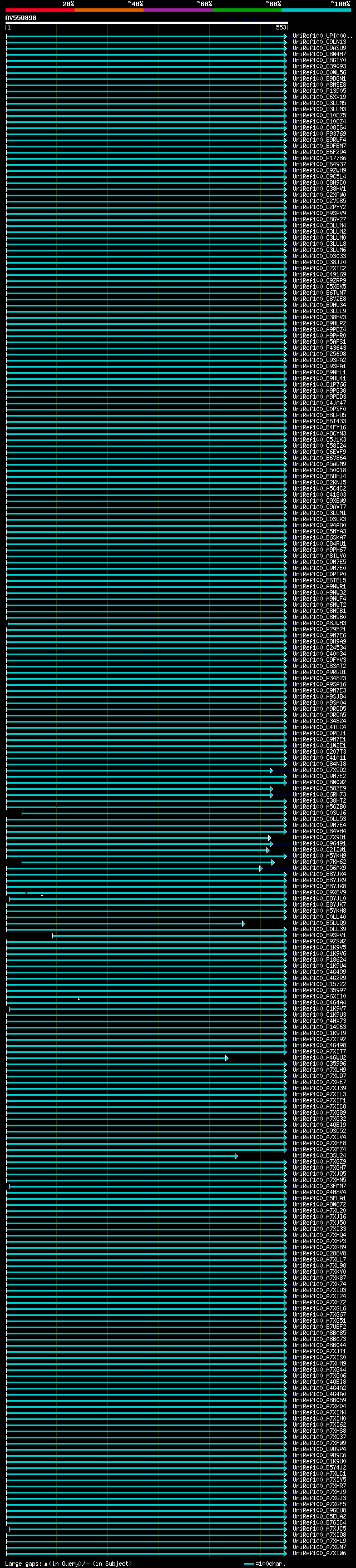Click the UniRef100_Q84VH4 label

(319, 832)
